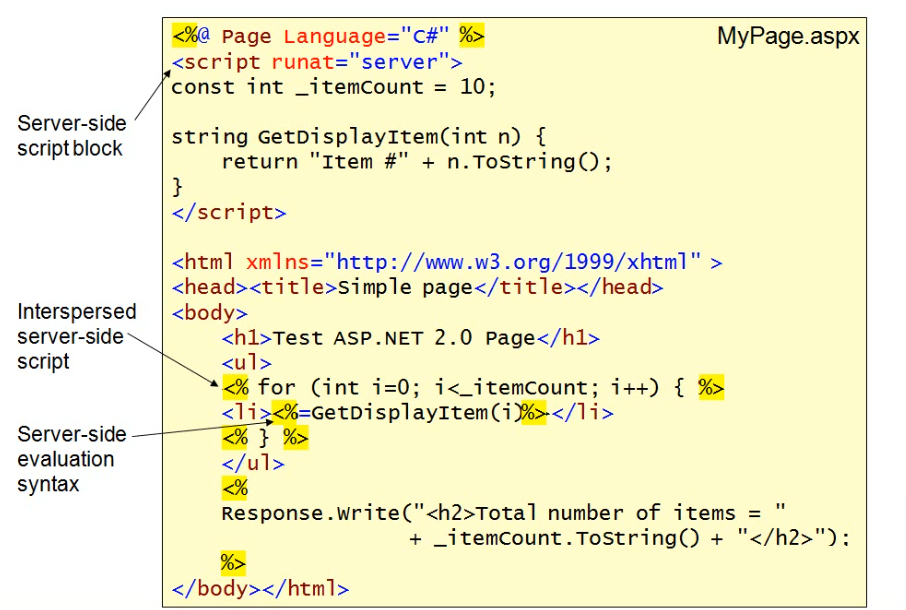Click the <script runat="server"> opening tag

click(317, 62)
